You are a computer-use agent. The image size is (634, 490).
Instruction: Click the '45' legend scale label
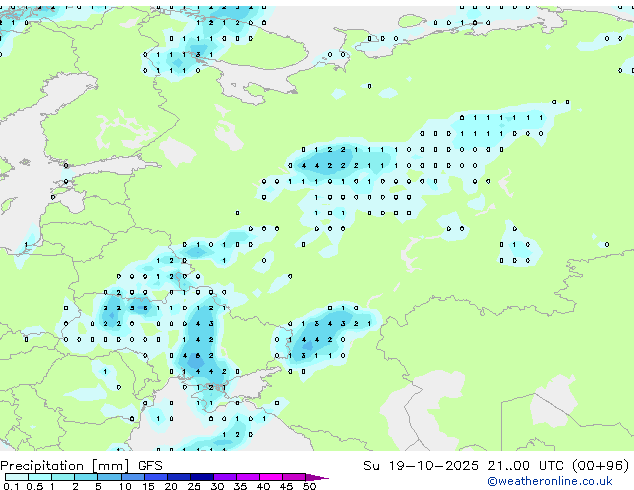(286, 486)
